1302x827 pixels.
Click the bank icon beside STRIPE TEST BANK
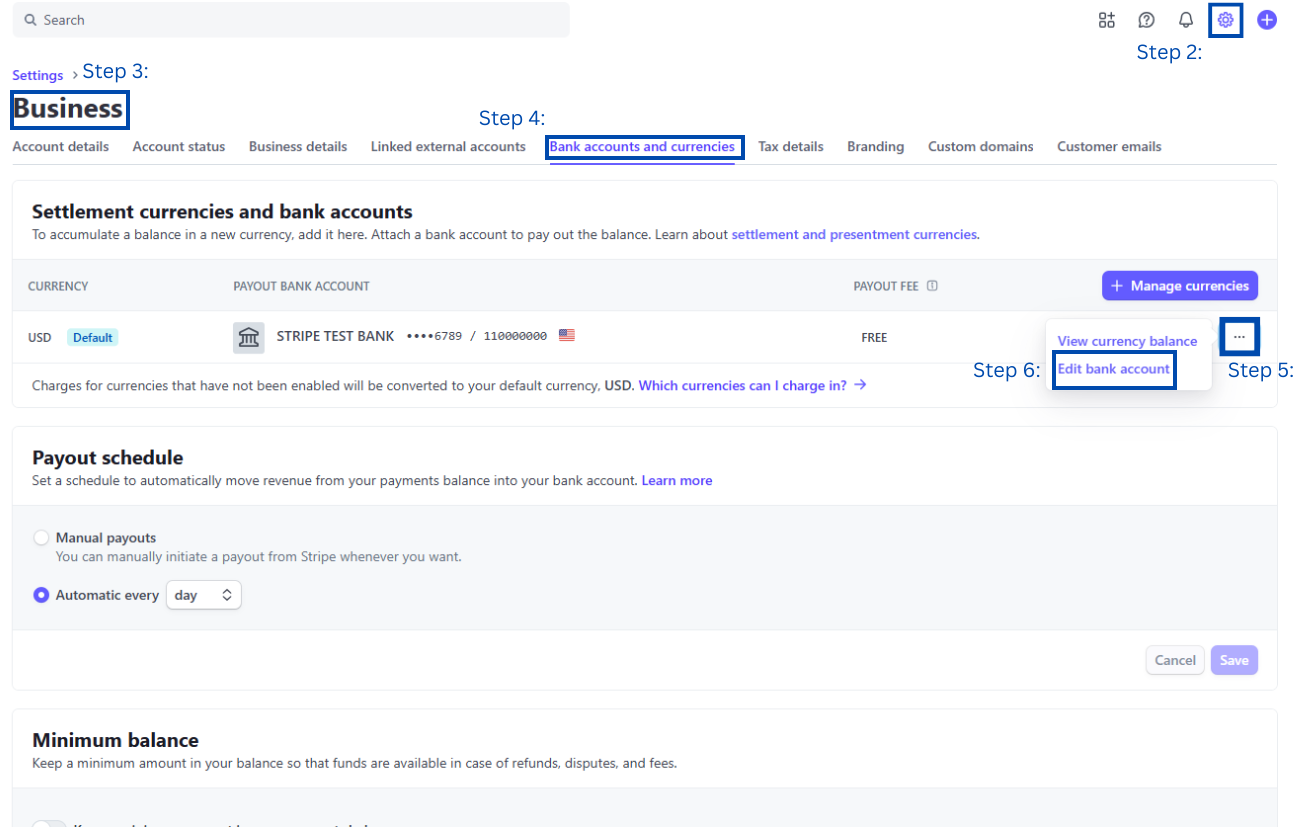(249, 337)
